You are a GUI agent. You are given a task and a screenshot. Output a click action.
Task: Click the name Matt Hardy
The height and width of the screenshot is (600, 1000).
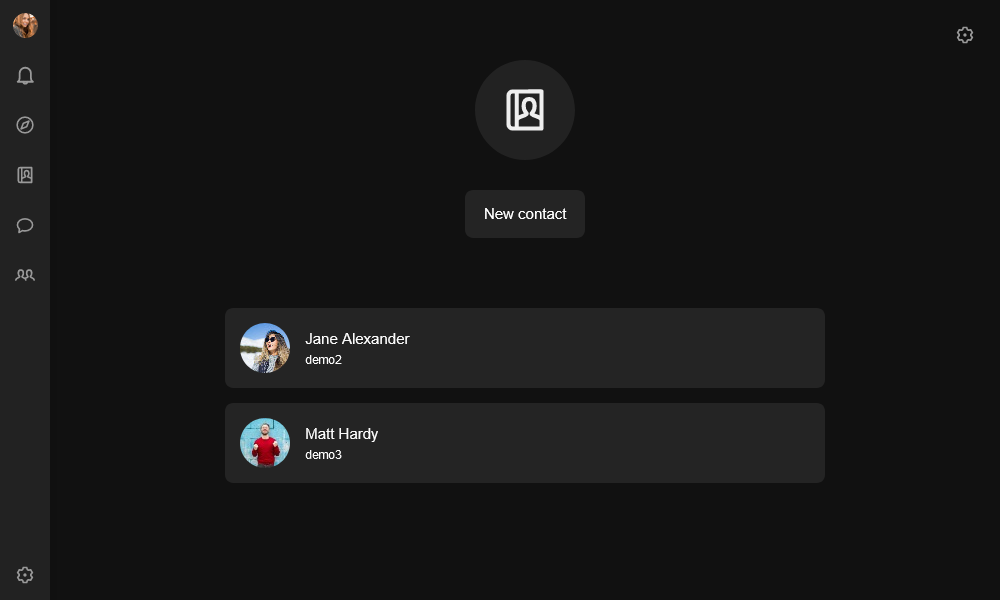341,434
